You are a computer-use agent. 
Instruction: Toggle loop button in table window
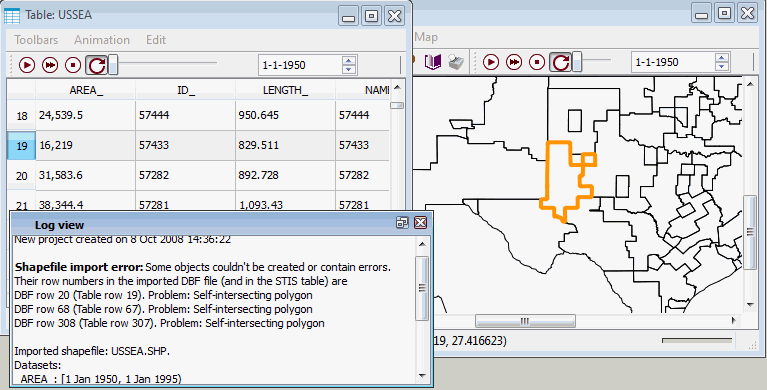[96, 65]
